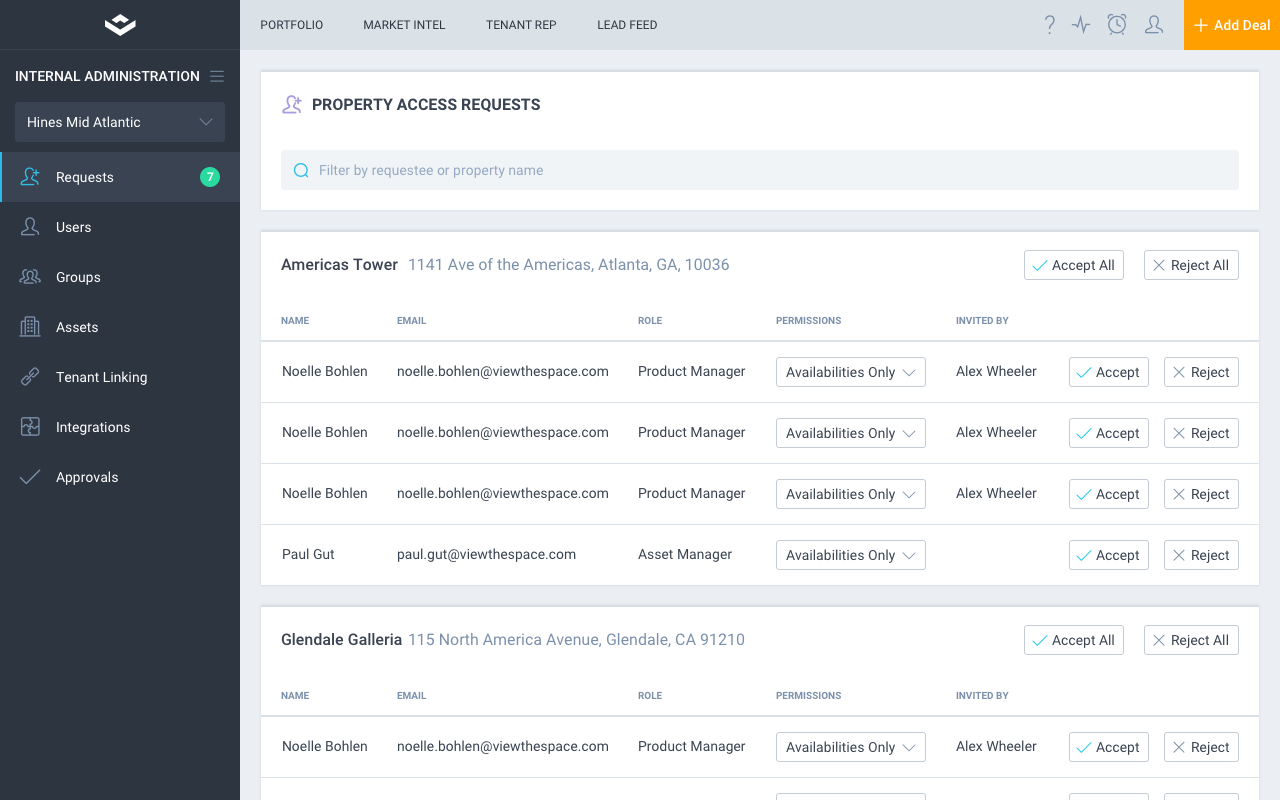1280x800 pixels.
Task: Open the user profile icon
Action: point(1153,25)
